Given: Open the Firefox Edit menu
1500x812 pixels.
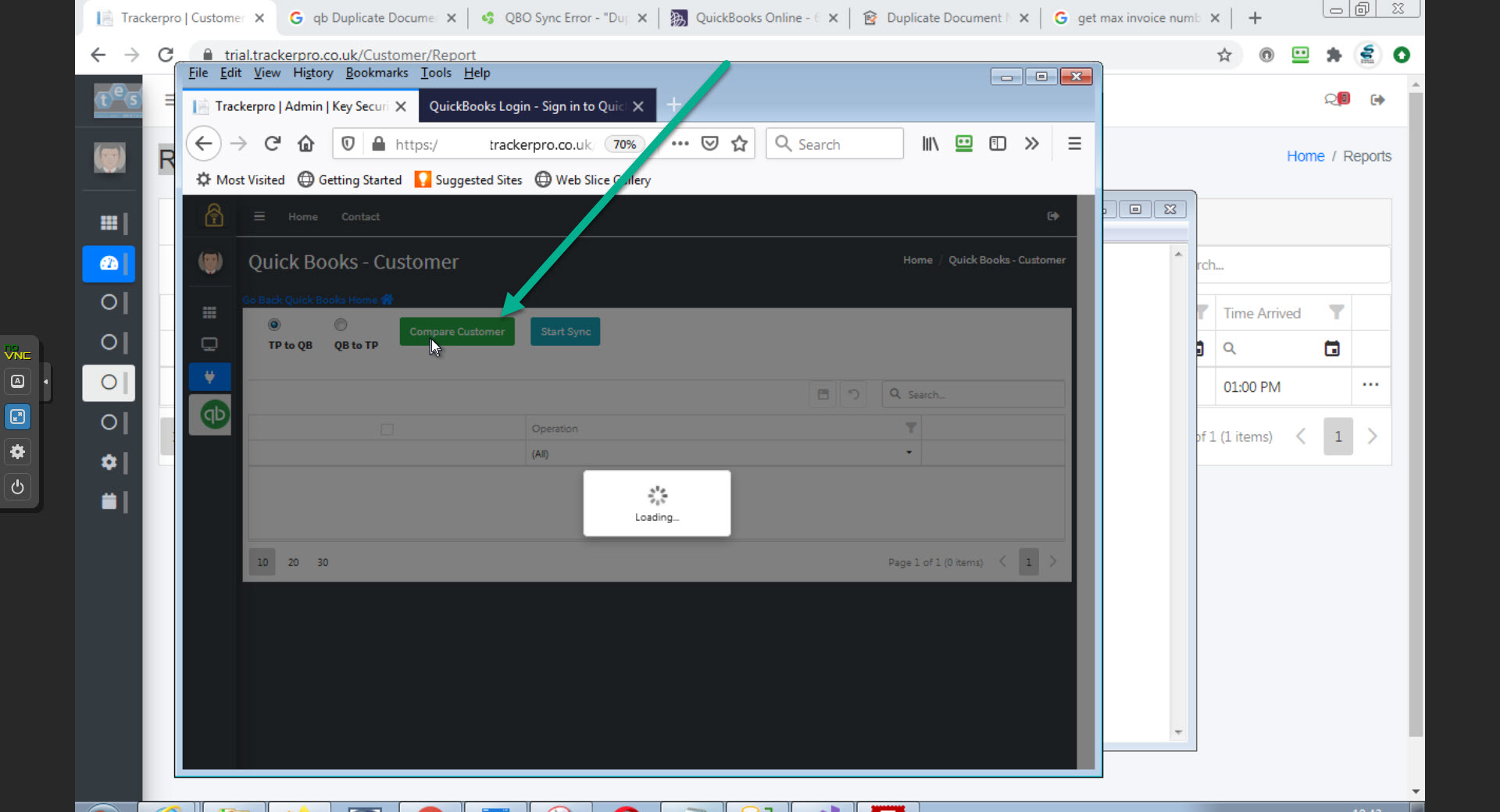Looking at the screenshot, I should (x=230, y=73).
